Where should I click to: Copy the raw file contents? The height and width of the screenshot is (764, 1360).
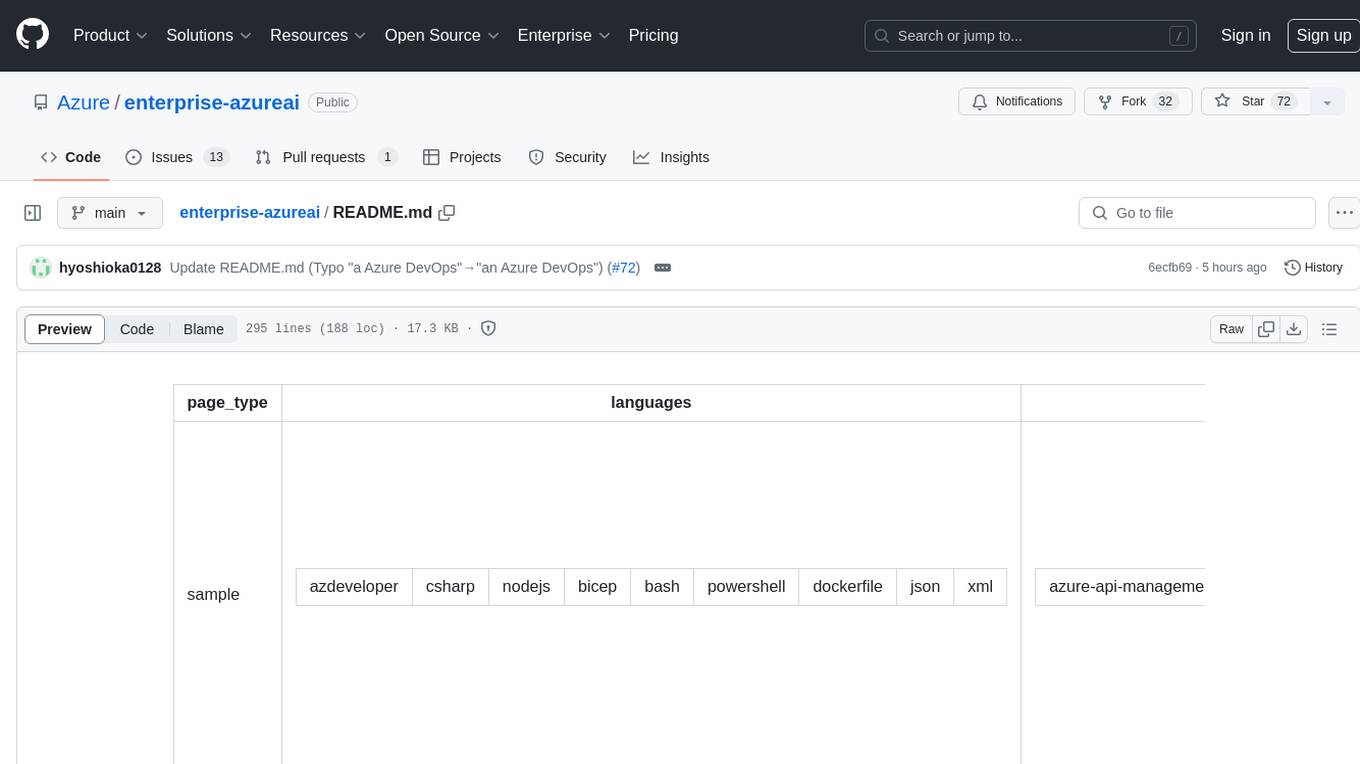(1266, 329)
